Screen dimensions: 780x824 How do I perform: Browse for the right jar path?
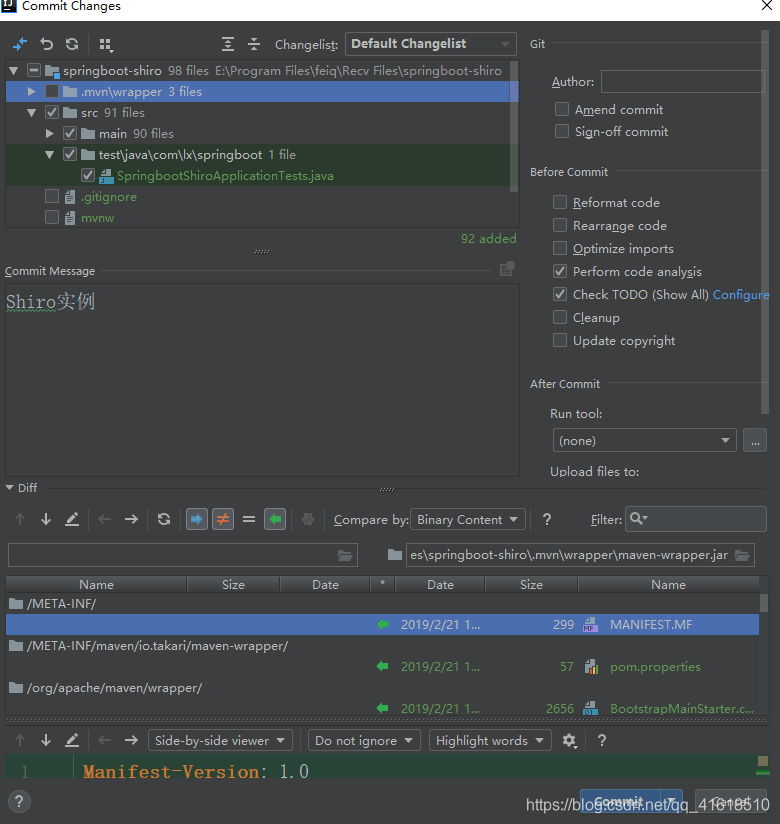point(742,555)
